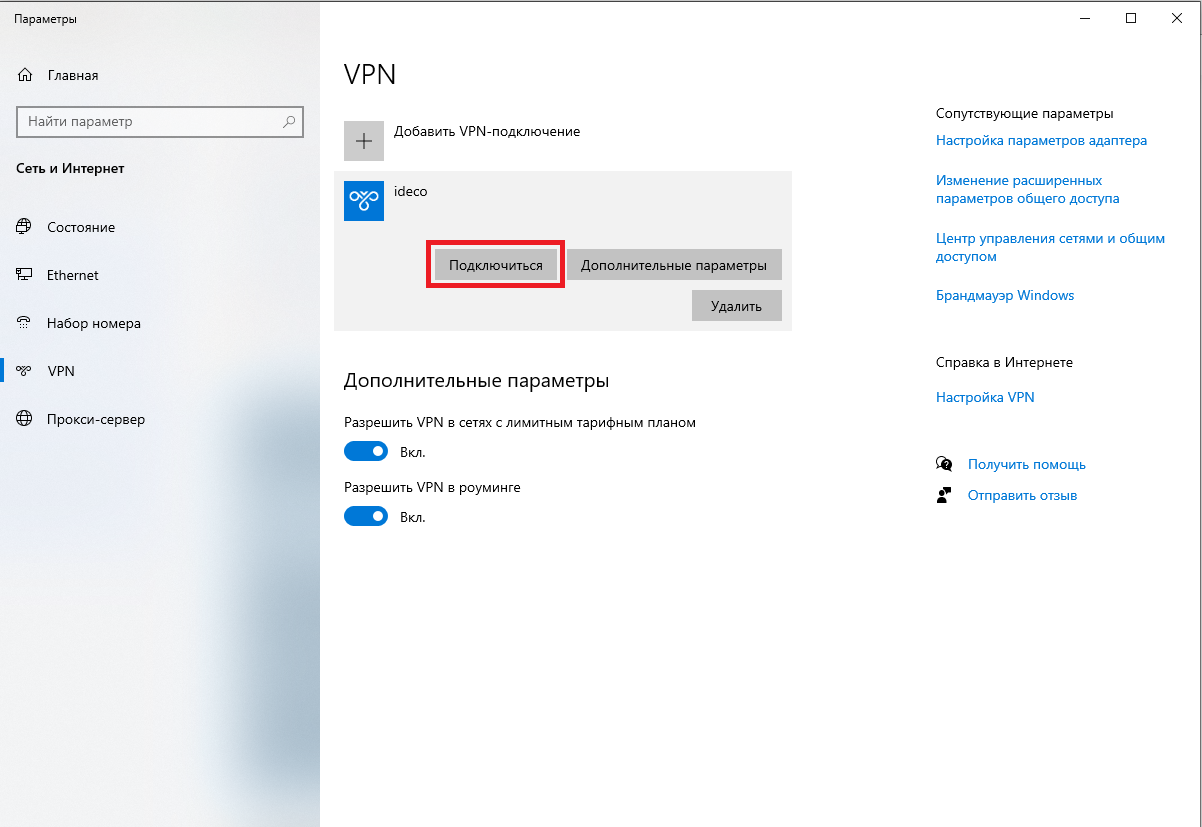Turn off VPN in roaming toggle
This screenshot has height=827, width=1202.
click(366, 517)
